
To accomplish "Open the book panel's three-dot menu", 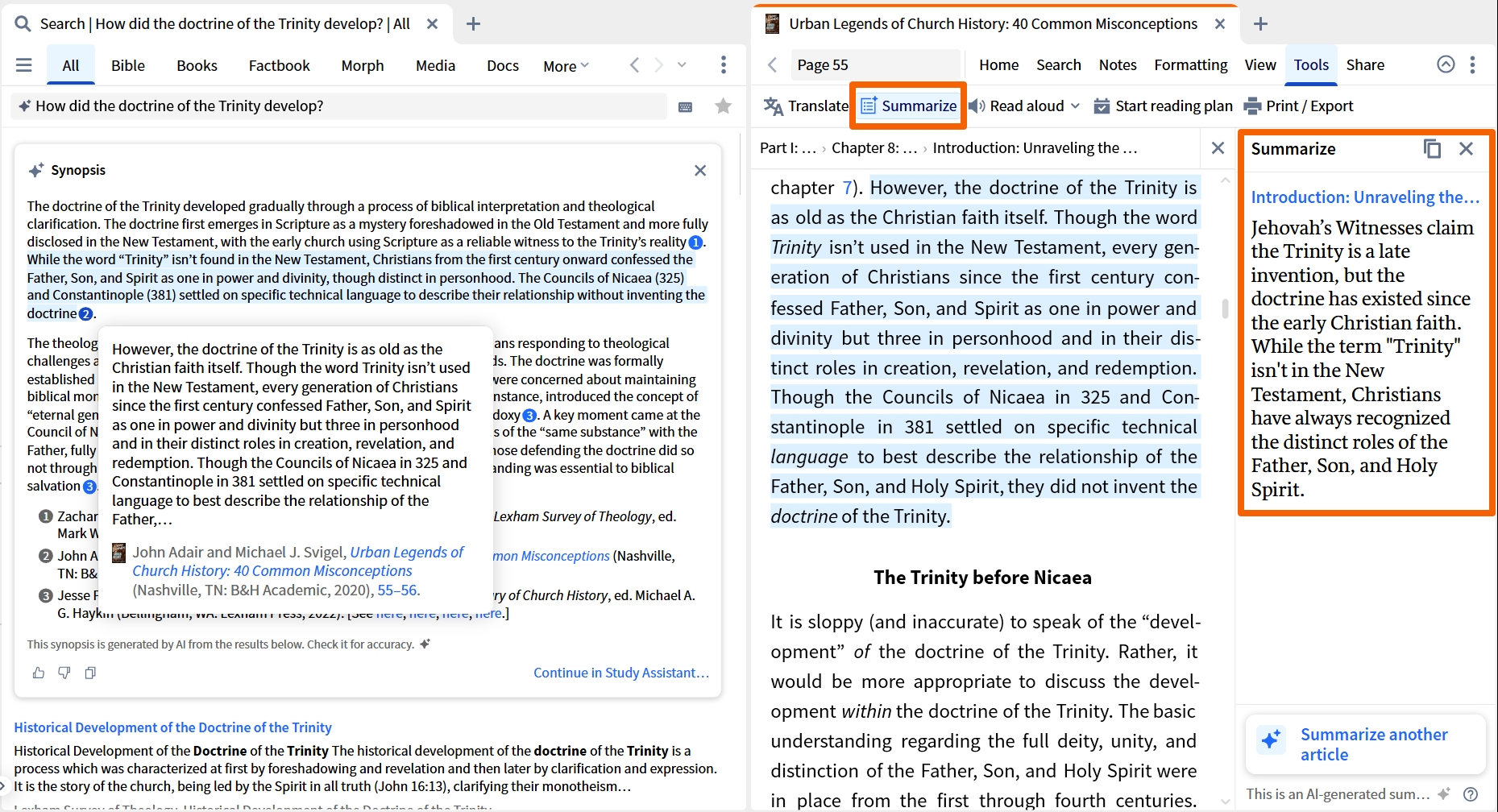I will [1473, 65].
